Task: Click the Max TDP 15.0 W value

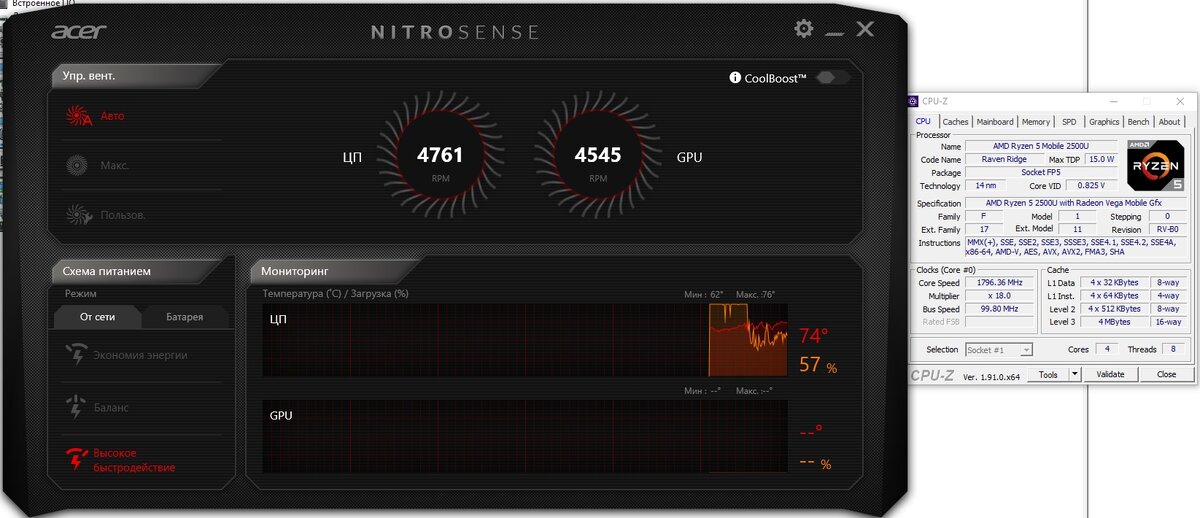Action: (1101, 160)
